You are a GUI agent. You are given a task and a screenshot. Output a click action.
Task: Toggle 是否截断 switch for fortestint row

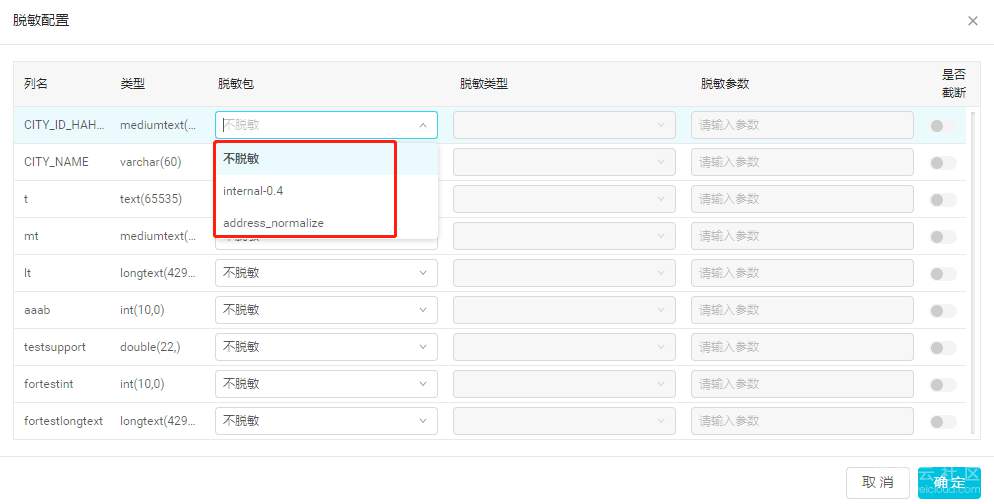[943, 385]
